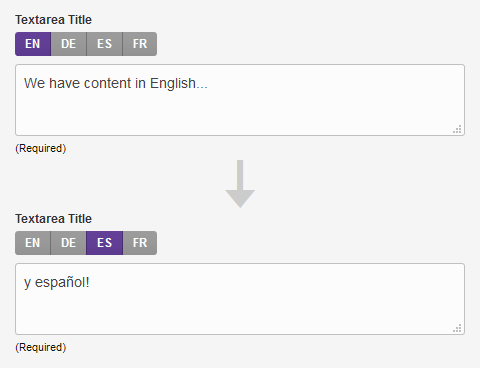Click the word 'English...' in the upper textarea
This screenshot has height=368, width=480.
point(179,84)
